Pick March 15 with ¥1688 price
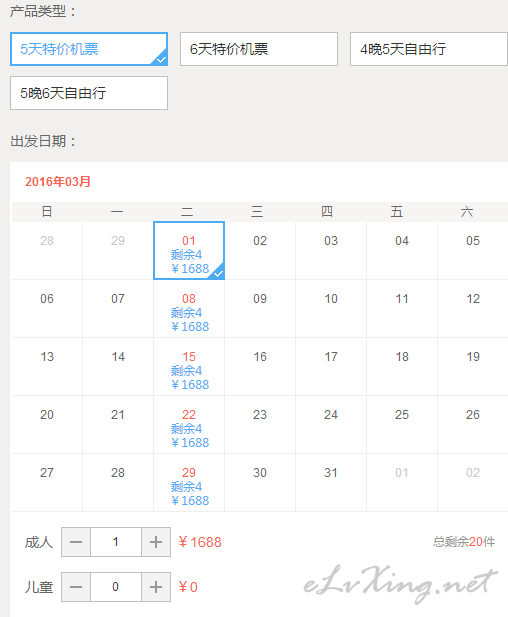 189,367
